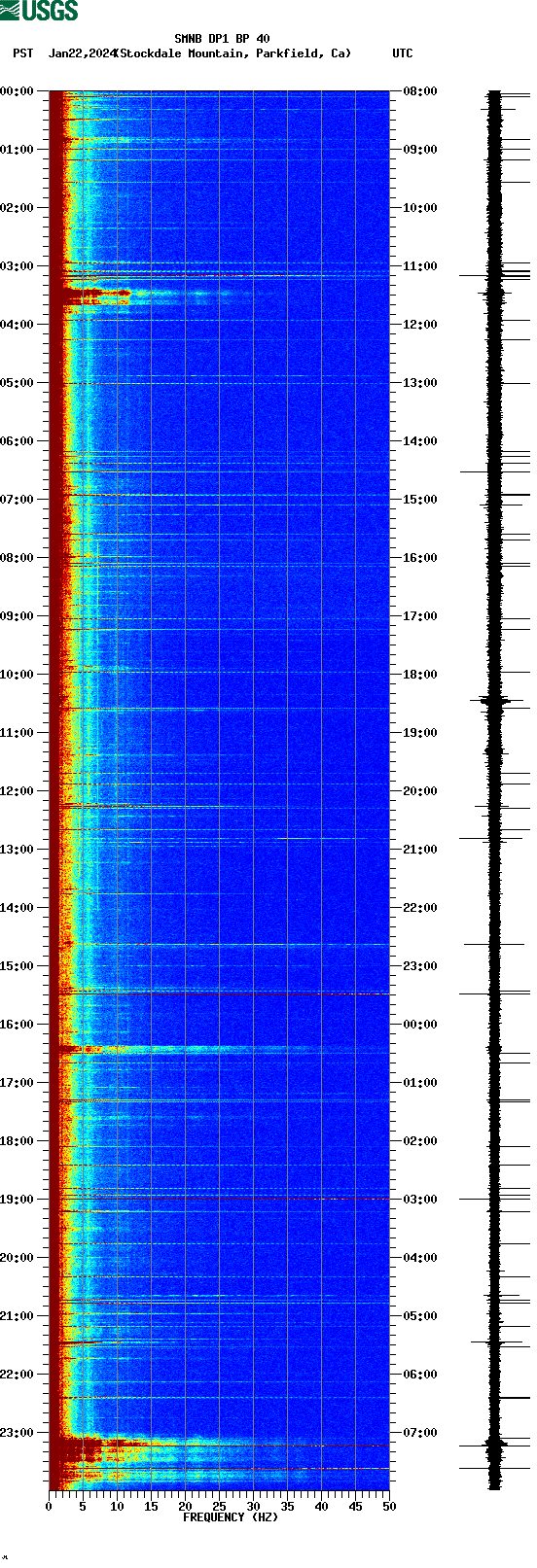Viewport: 537px width, 1568px height.
Task: Click the PST time label "00:00"
Action: (x=18, y=91)
